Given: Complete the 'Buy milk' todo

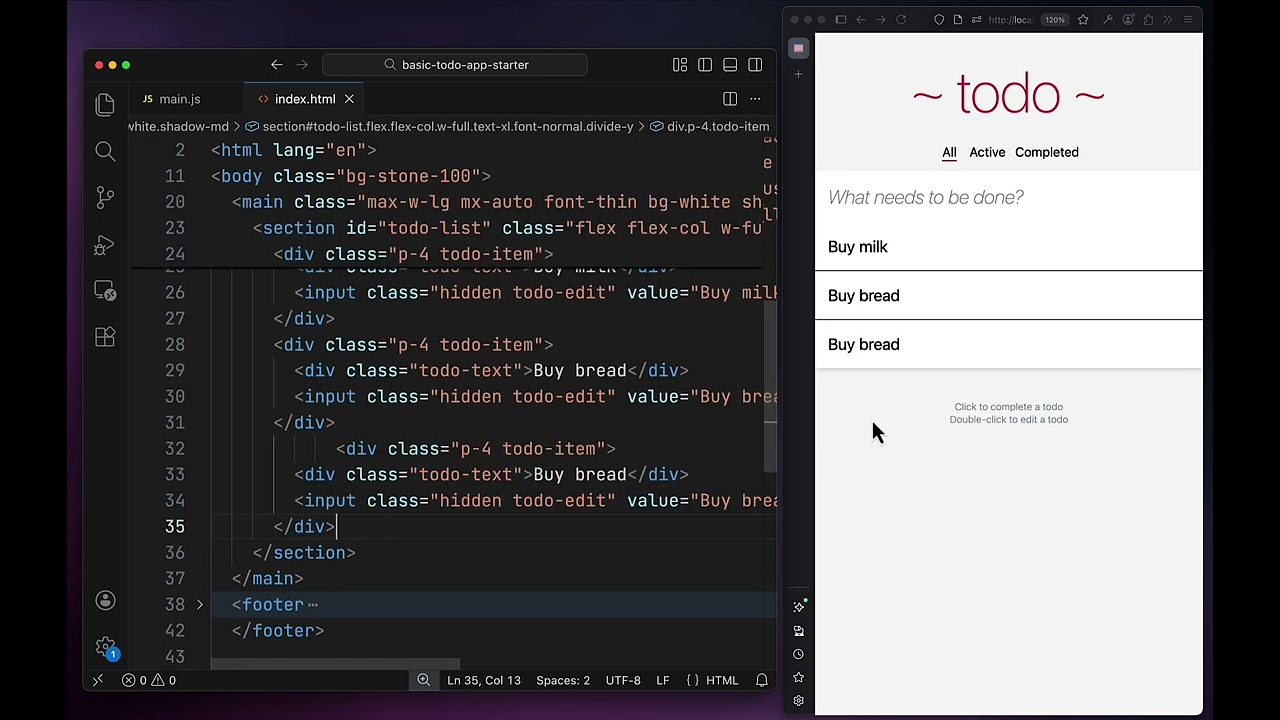Looking at the screenshot, I should click(x=1009, y=247).
